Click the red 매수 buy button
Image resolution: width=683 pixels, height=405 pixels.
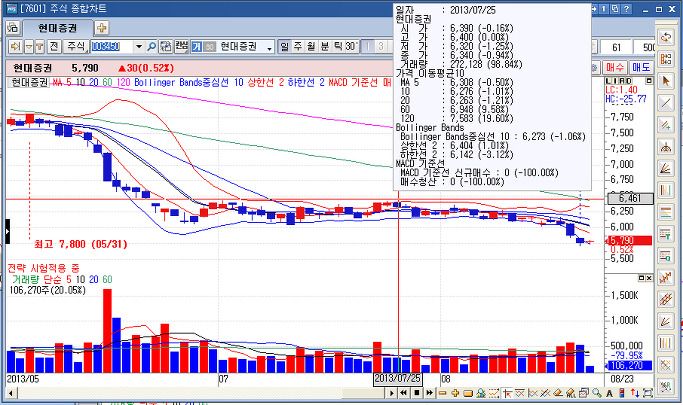[615, 67]
